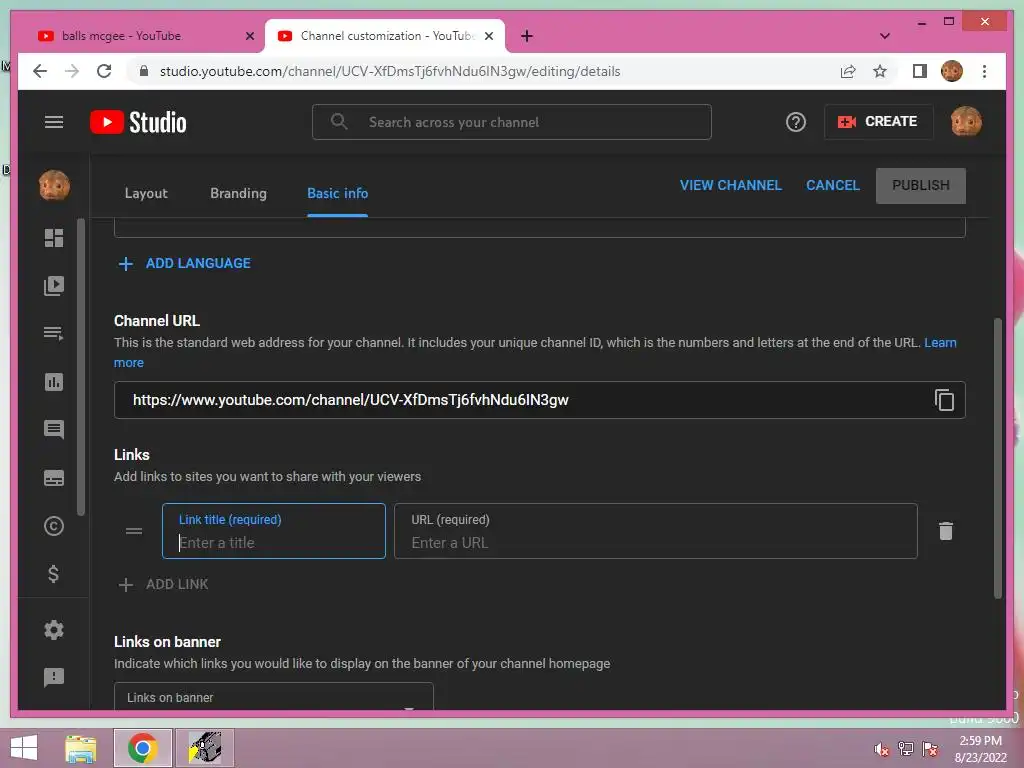Open the Content sidebar icon
The image size is (1024, 768).
coord(54,285)
